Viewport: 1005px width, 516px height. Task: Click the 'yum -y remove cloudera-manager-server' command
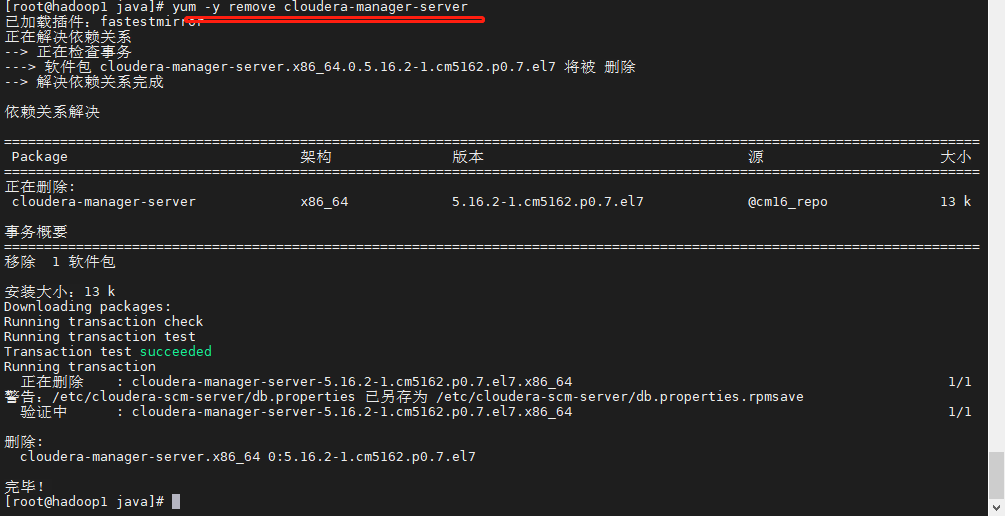coord(320,7)
